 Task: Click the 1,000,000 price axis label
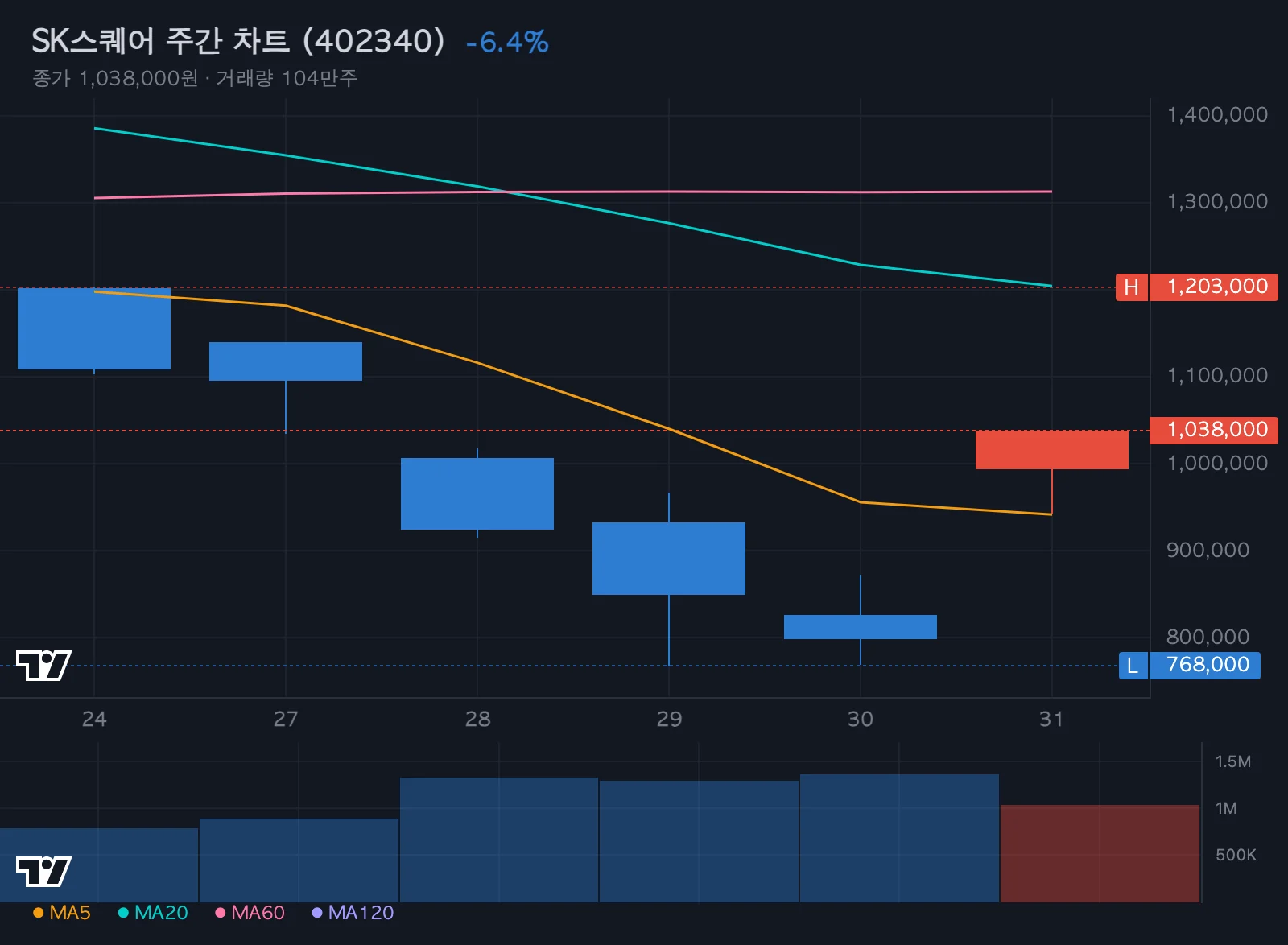(1217, 463)
